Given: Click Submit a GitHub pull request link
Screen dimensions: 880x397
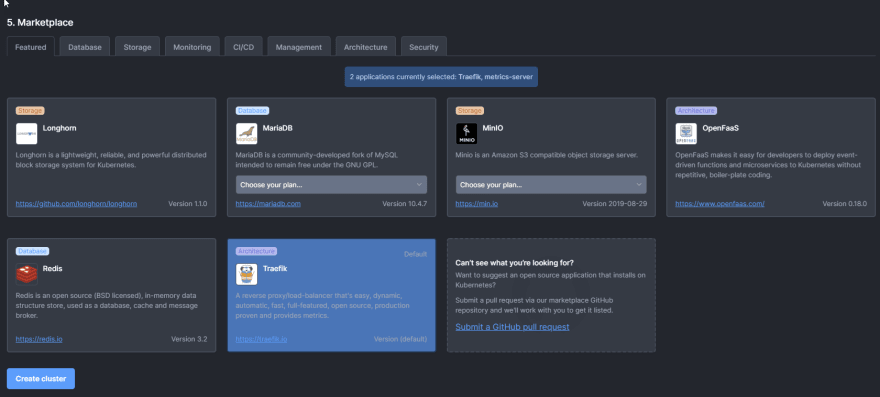Looking at the screenshot, I should tap(512, 327).
